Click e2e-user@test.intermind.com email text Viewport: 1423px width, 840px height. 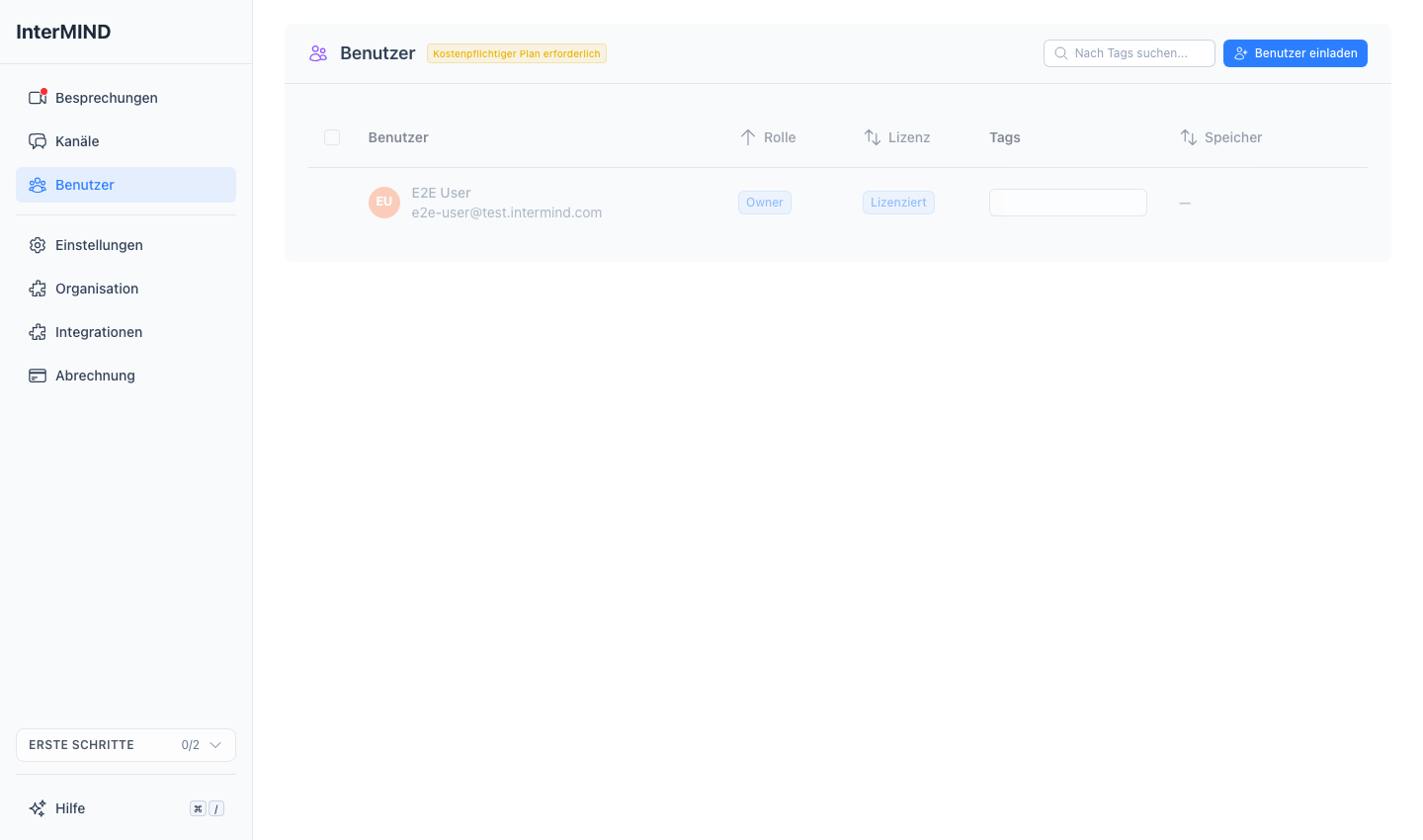(507, 212)
